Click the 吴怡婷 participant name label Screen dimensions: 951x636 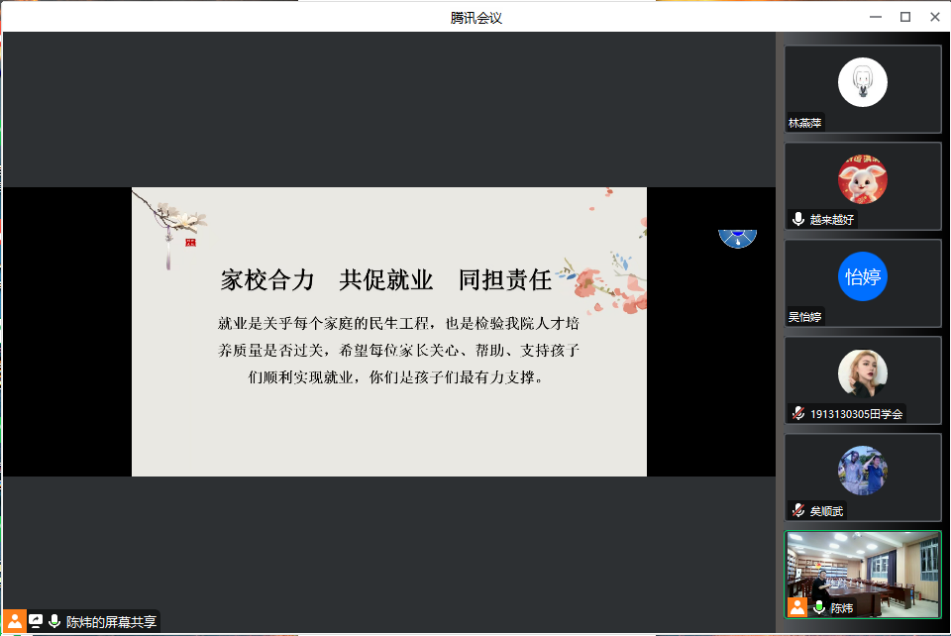805,317
